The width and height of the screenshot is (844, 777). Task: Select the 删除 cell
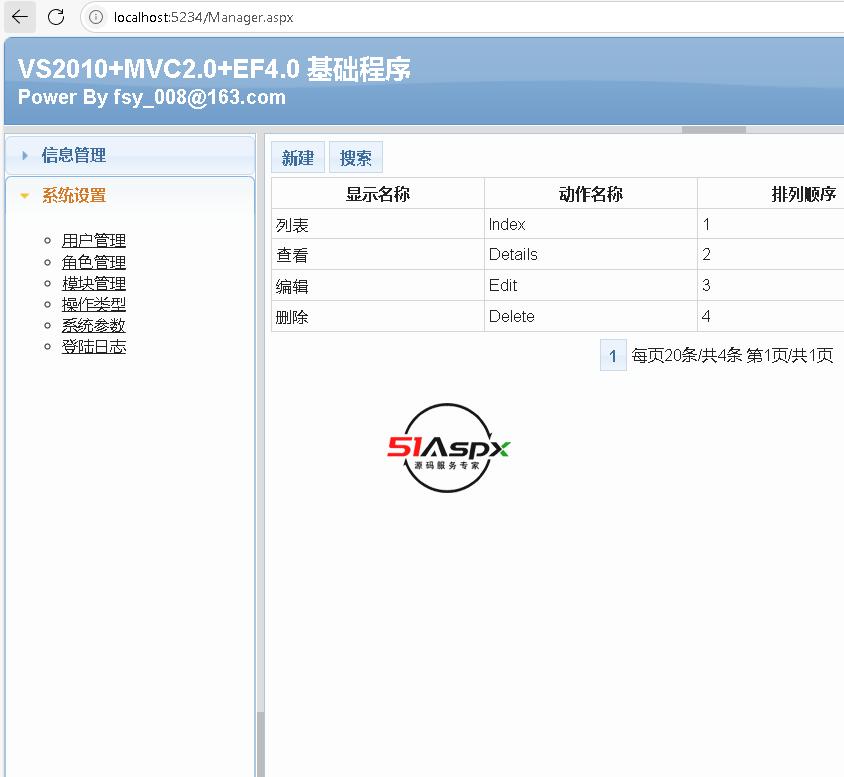378,316
